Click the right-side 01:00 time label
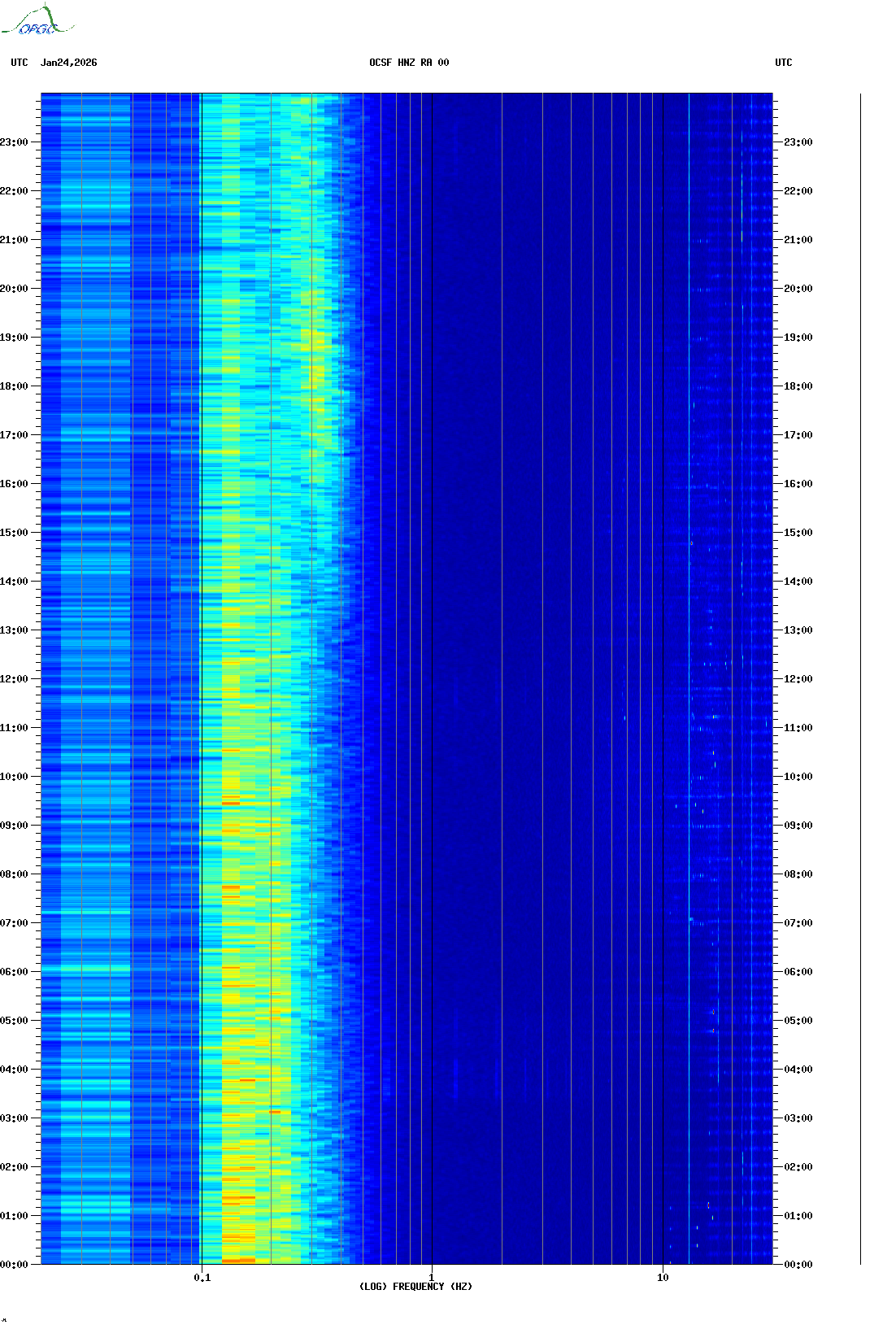Image resolution: width=896 pixels, height=1329 pixels. 798,1216
